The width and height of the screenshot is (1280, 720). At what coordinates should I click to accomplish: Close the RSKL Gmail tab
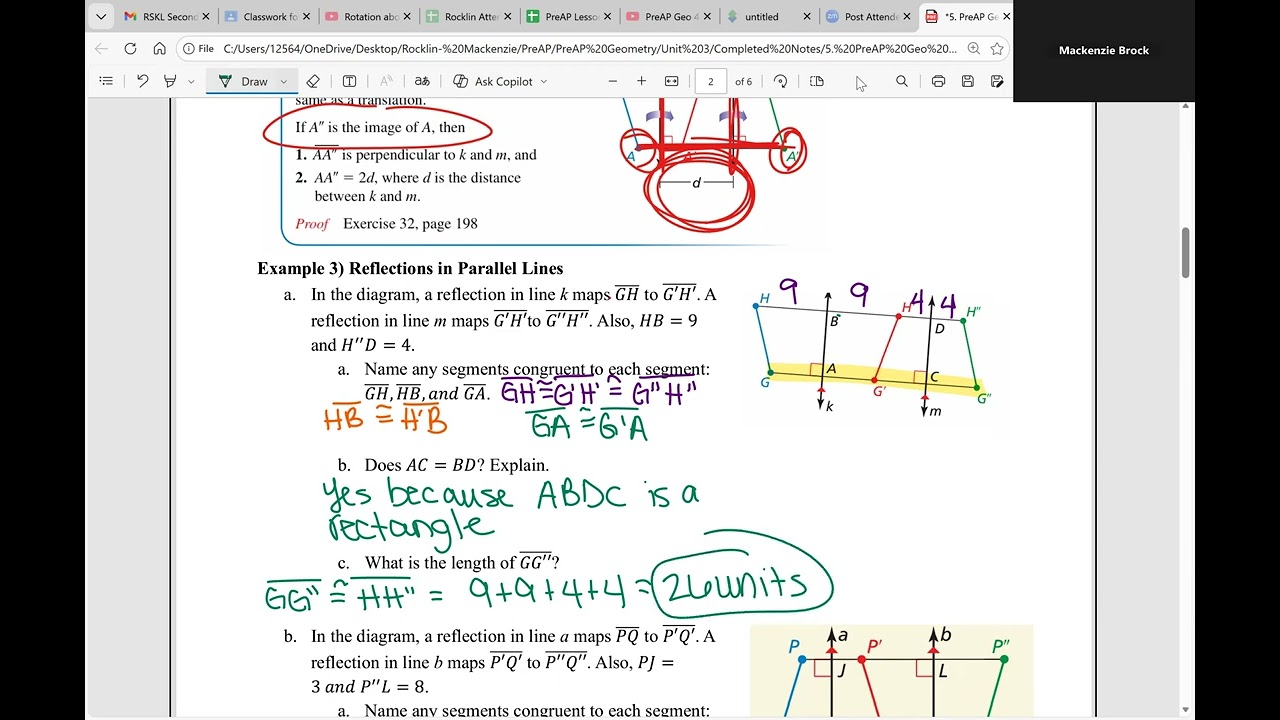[205, 16]
